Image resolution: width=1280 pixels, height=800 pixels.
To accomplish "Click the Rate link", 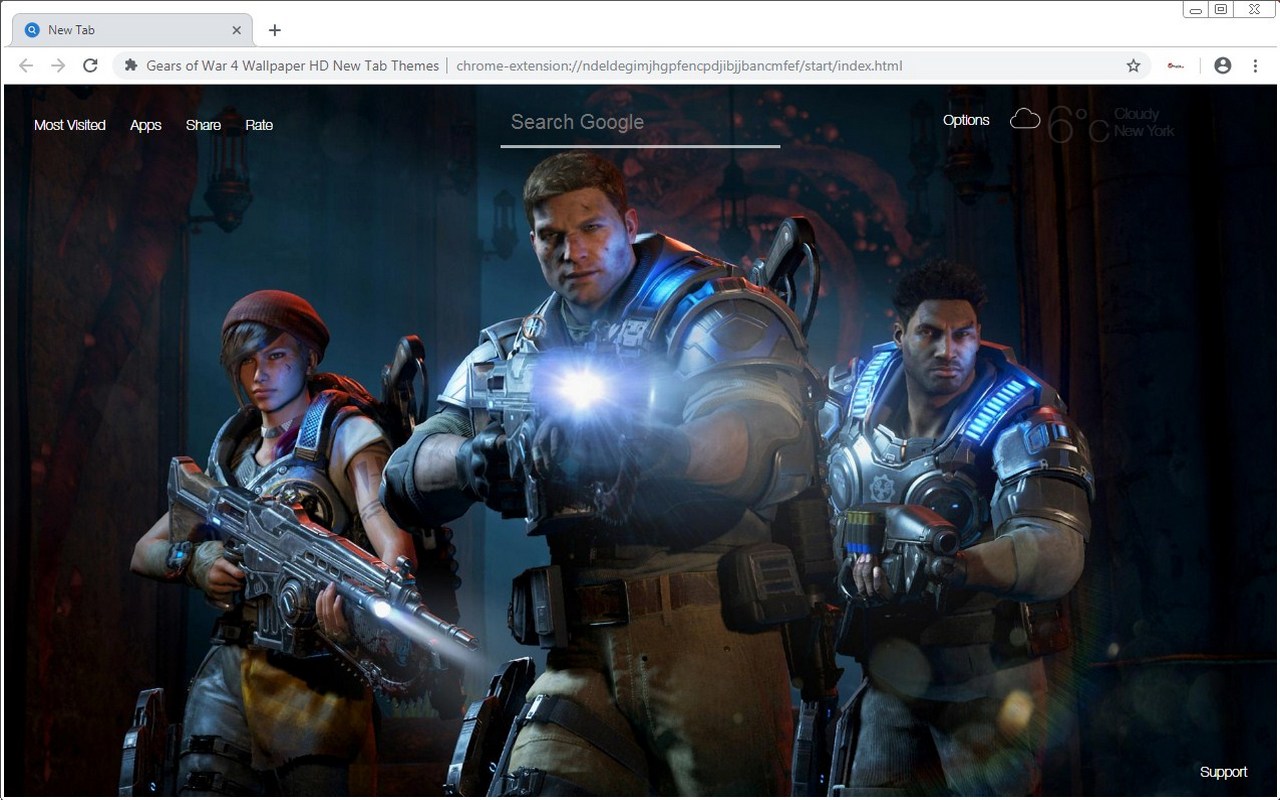I will click(259, 125).
